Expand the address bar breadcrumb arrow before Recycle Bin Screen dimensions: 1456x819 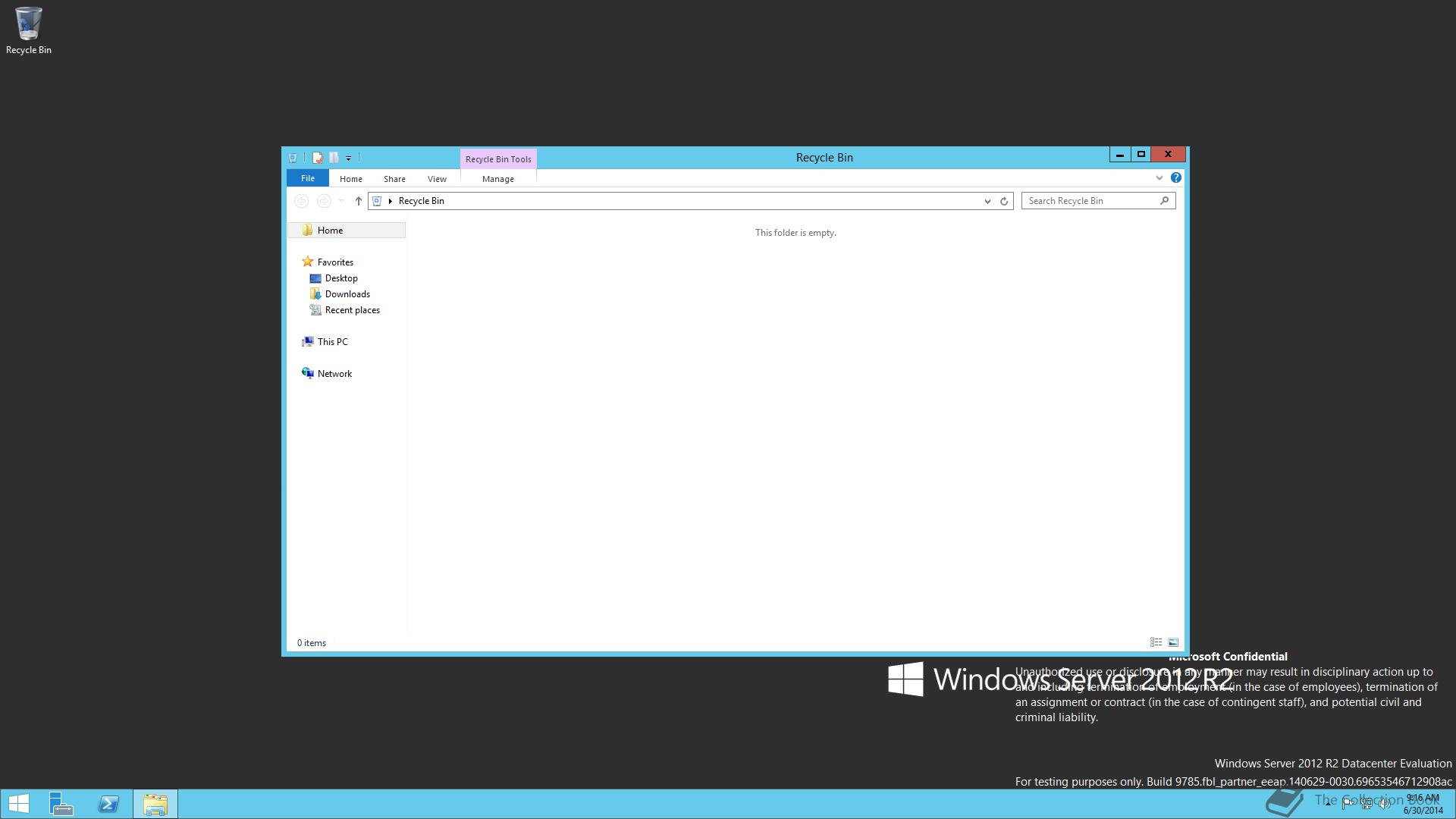pos(391,201)
